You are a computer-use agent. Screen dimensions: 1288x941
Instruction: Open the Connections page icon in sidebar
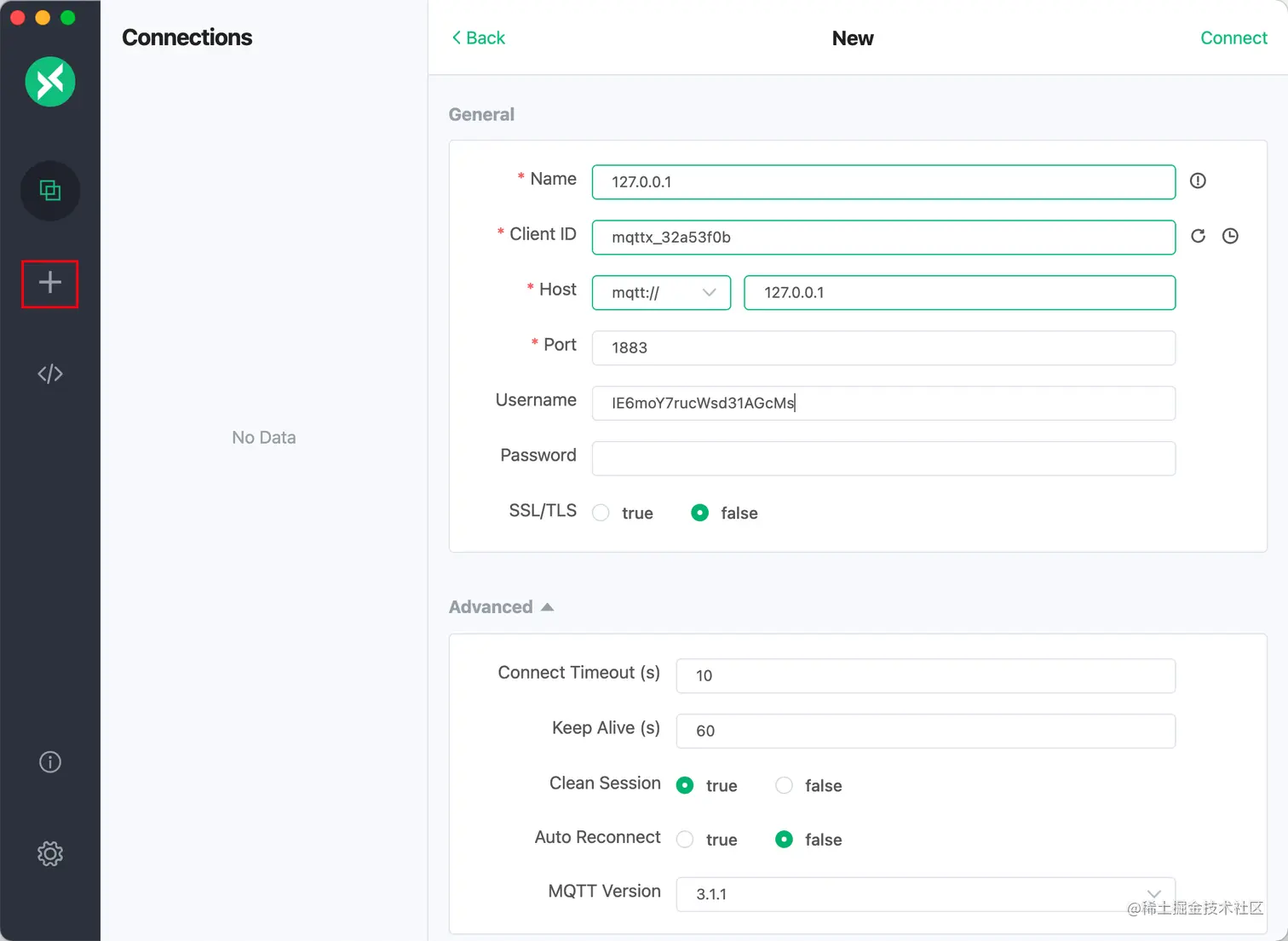[50, 191]
